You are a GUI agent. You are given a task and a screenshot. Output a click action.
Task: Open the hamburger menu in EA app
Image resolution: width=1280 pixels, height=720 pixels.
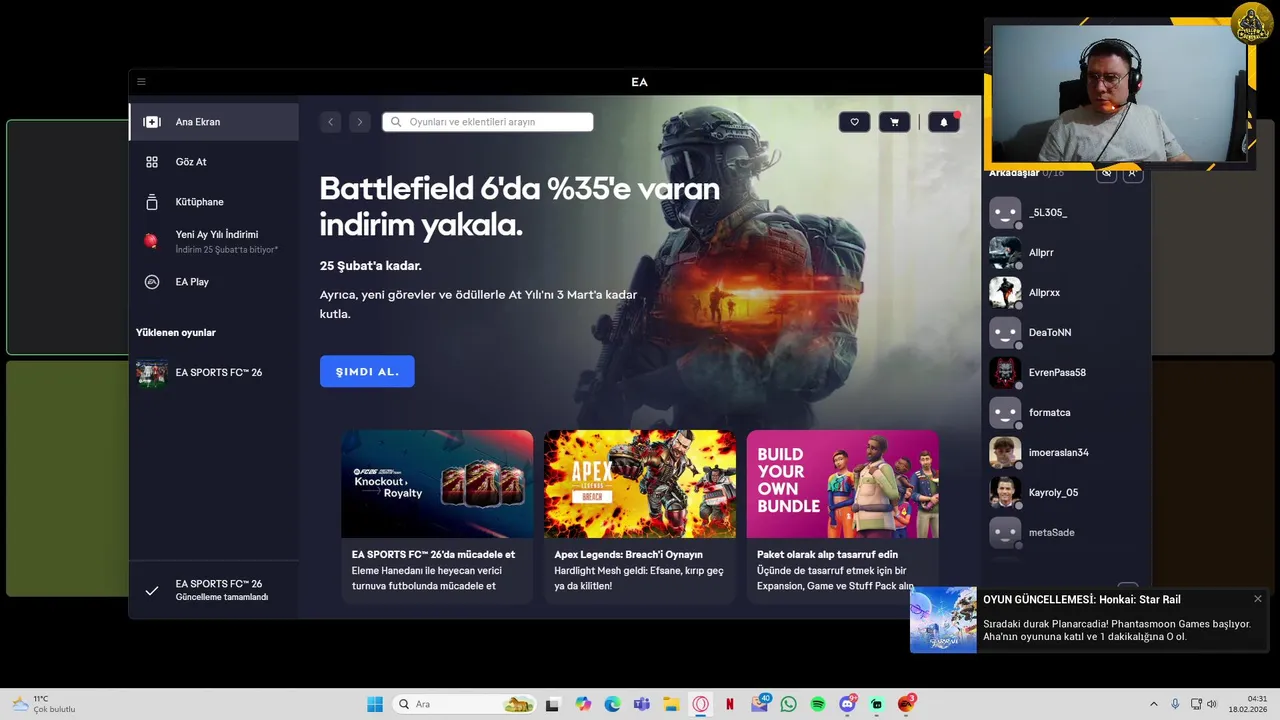click(x=141, y=82)
